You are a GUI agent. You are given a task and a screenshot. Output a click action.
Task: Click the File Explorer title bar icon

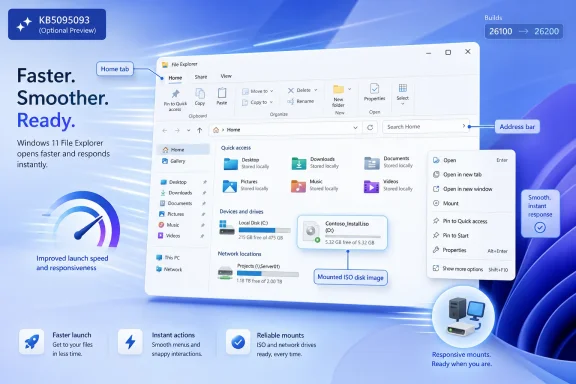click(165, 65)
